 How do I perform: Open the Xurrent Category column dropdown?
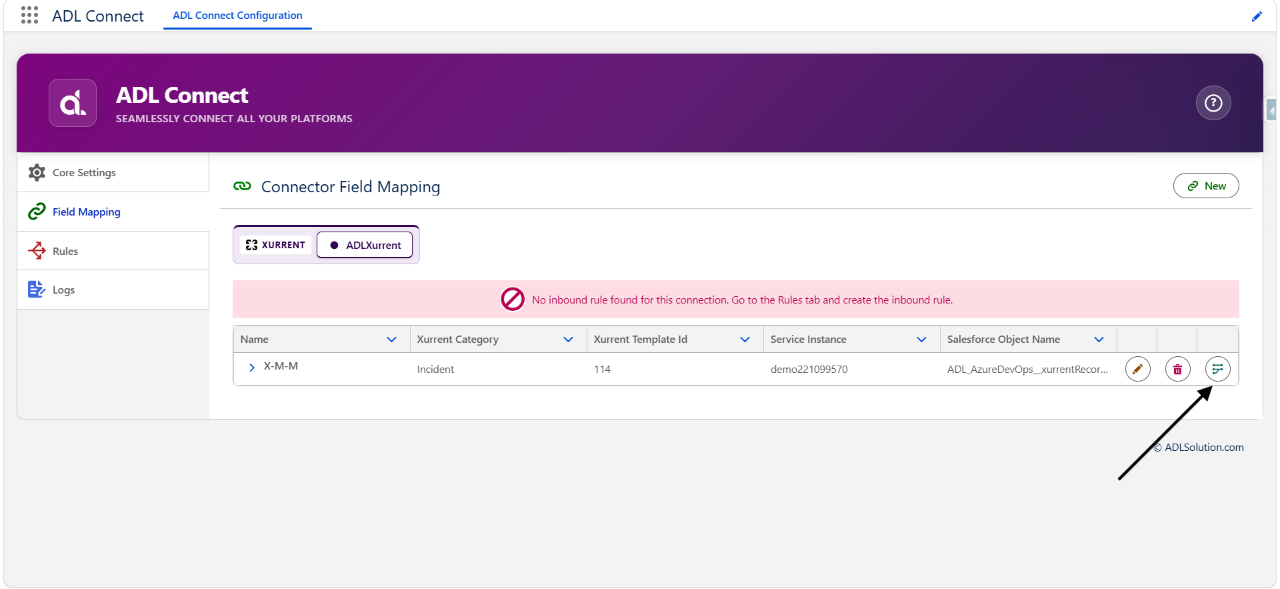click(x=568, y=340)
